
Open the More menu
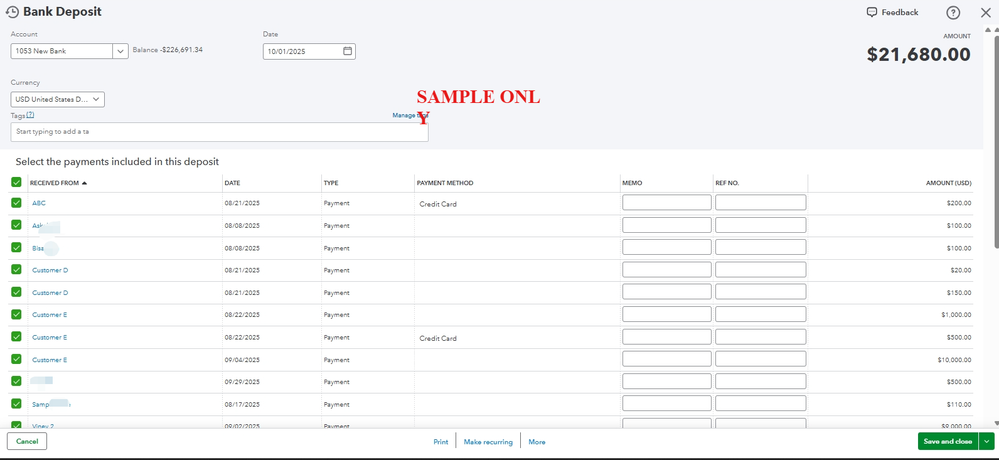536,442
